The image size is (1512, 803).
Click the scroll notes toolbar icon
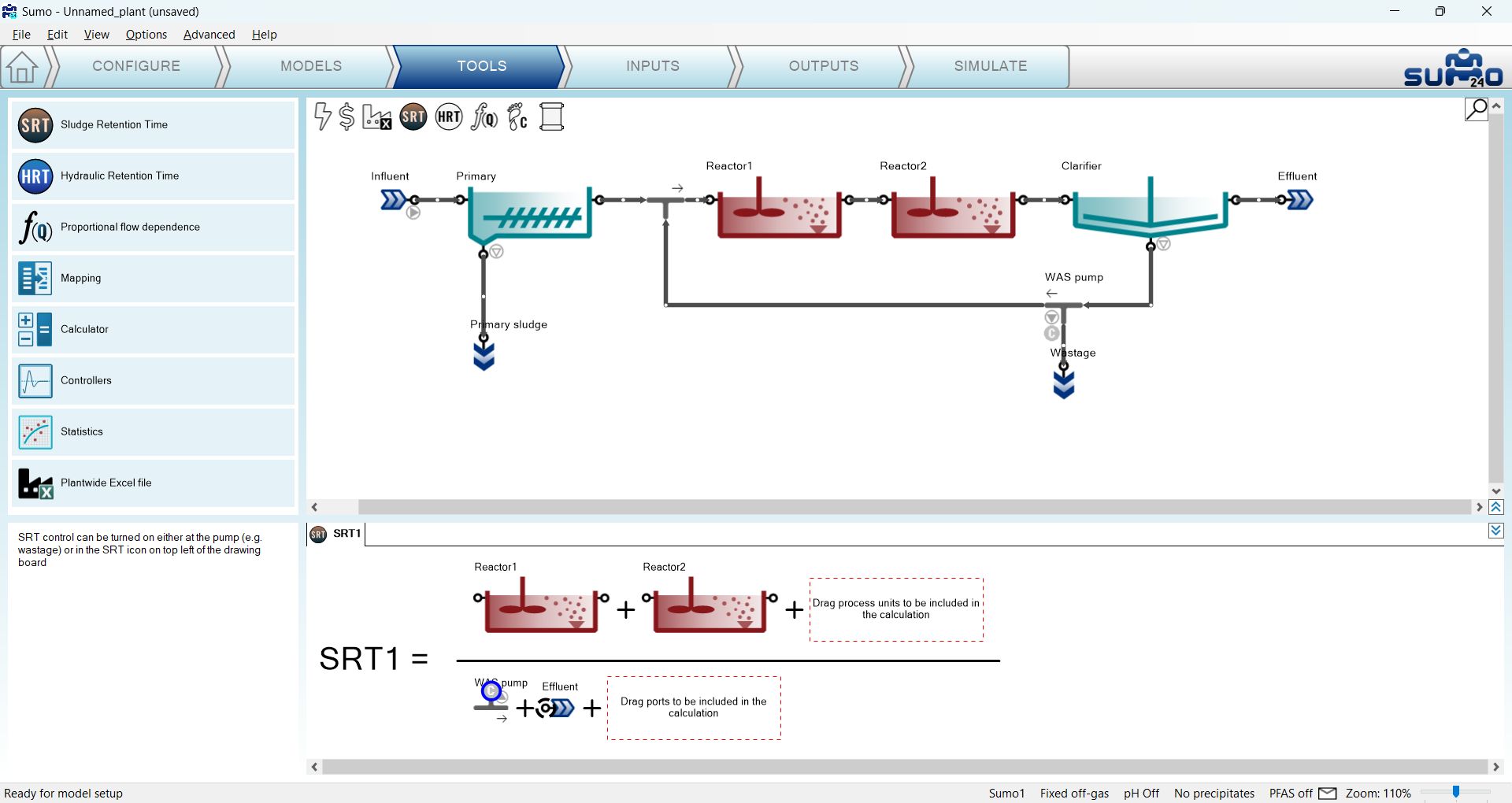pos(552,117)
